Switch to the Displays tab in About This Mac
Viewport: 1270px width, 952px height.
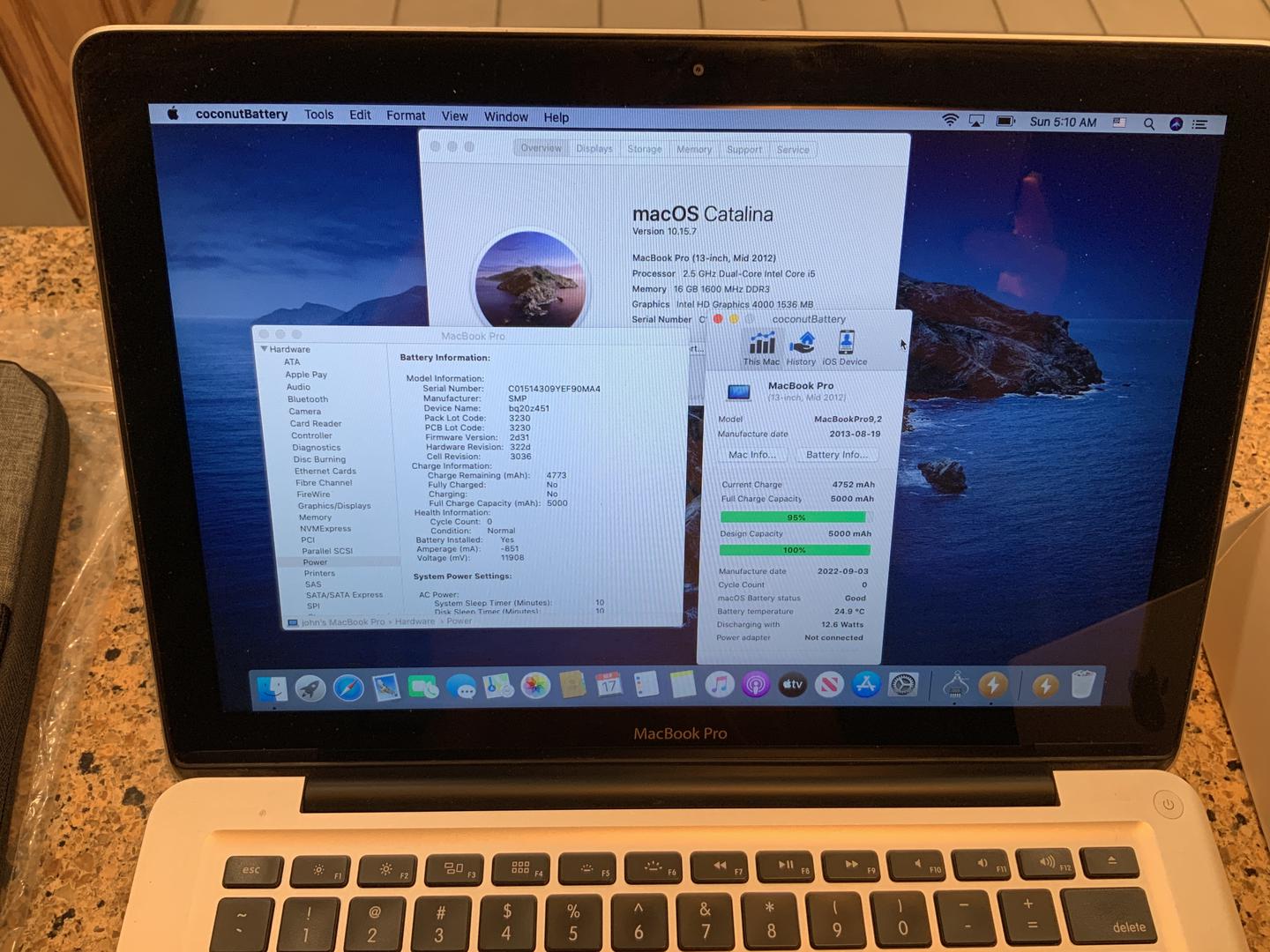[x=594, y=149]
